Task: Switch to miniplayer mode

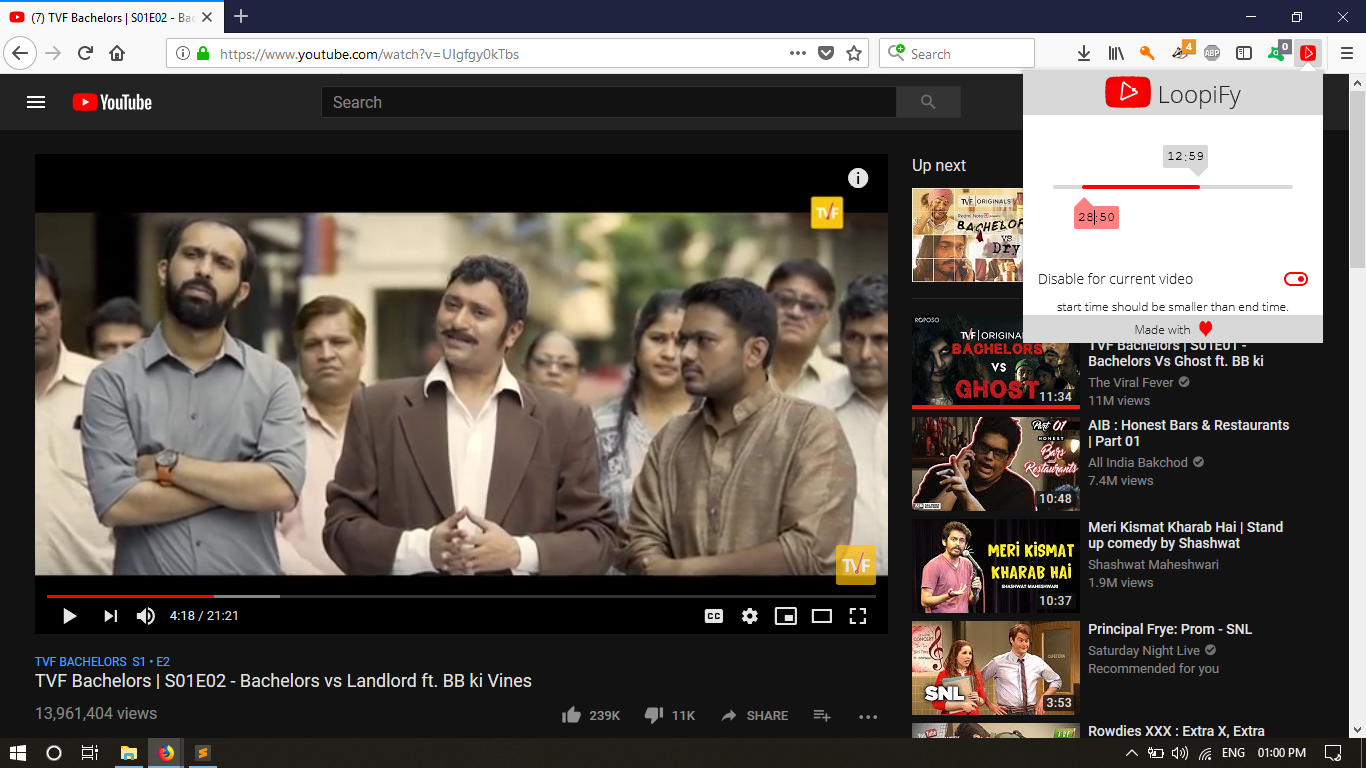Action: click(786, 616)
